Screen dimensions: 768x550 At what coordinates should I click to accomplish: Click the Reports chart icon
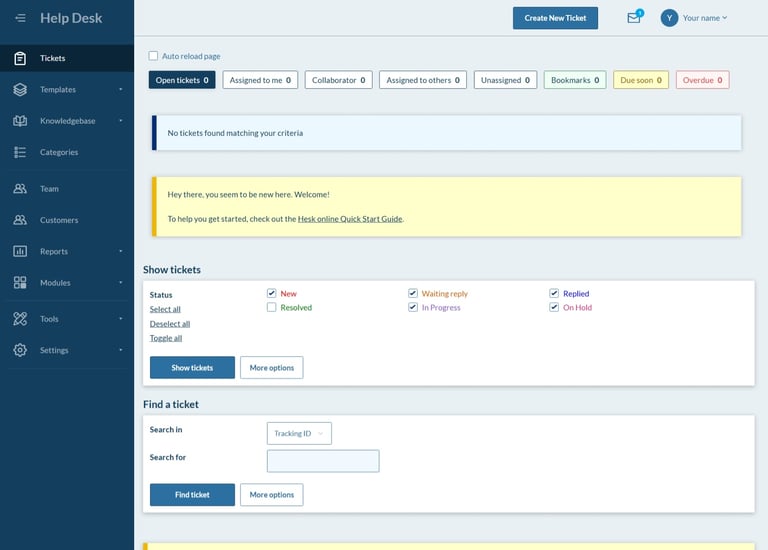(20, 251)
